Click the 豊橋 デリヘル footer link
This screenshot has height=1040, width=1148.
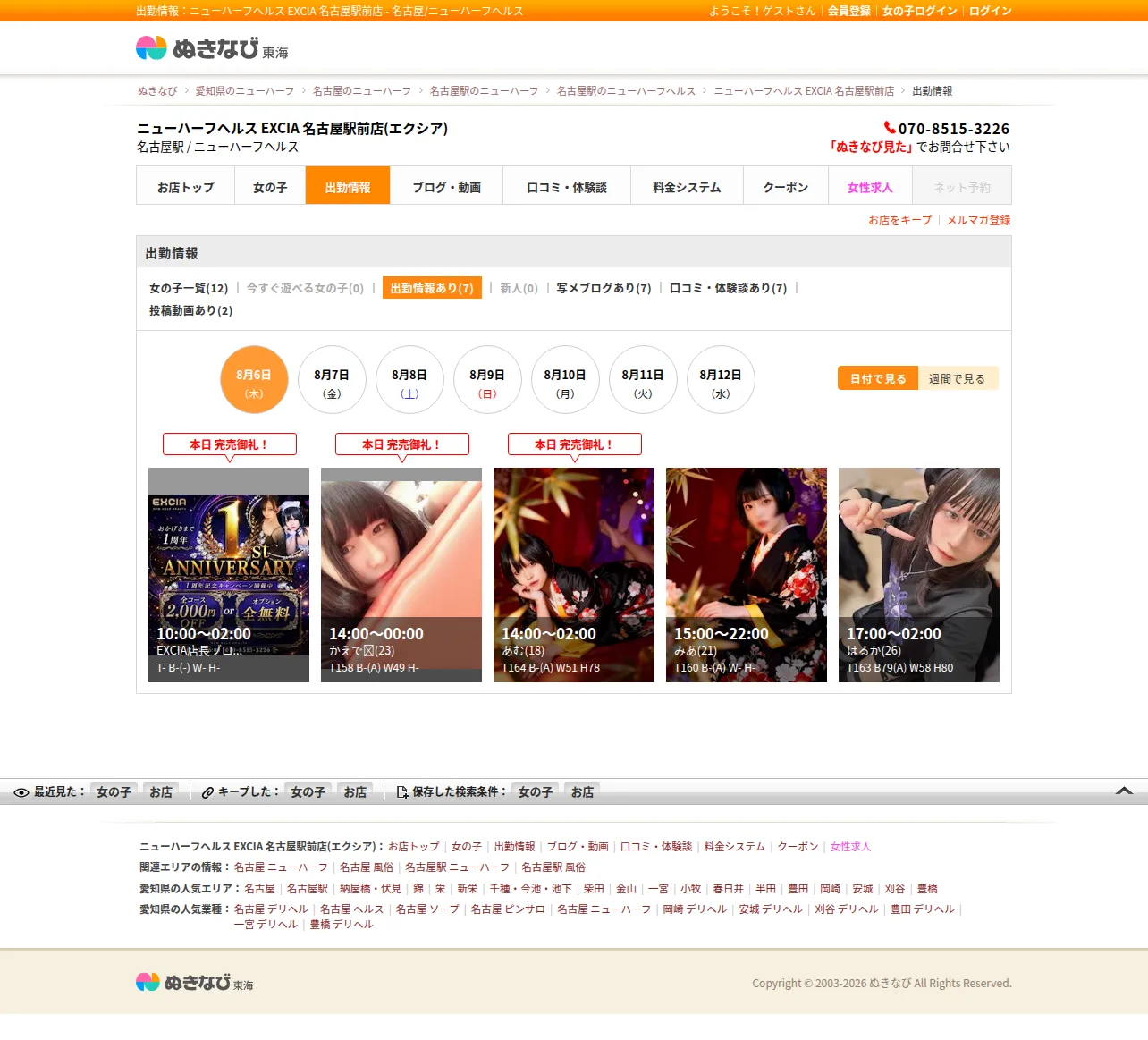[342, 925]
